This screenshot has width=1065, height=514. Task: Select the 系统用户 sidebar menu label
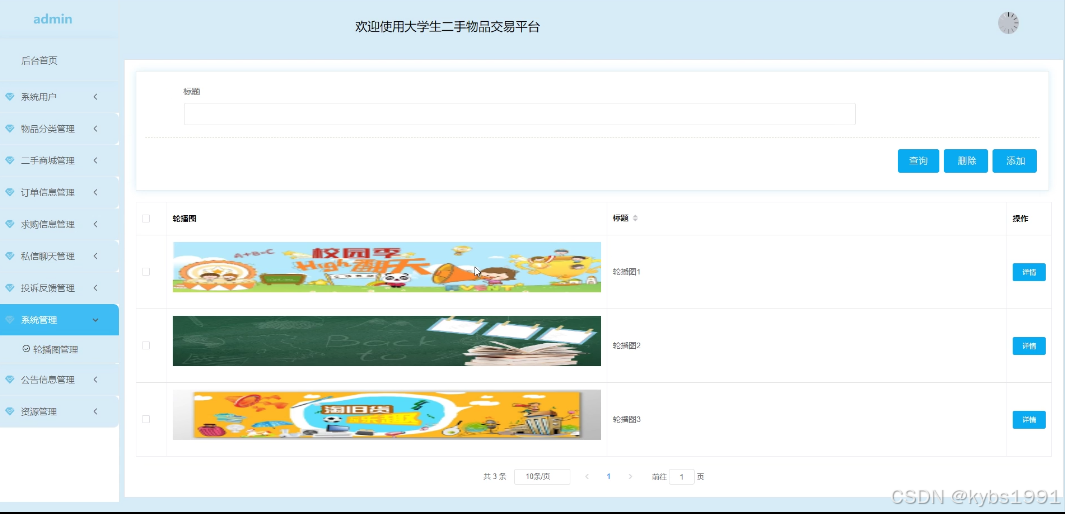tap(39, 97)
